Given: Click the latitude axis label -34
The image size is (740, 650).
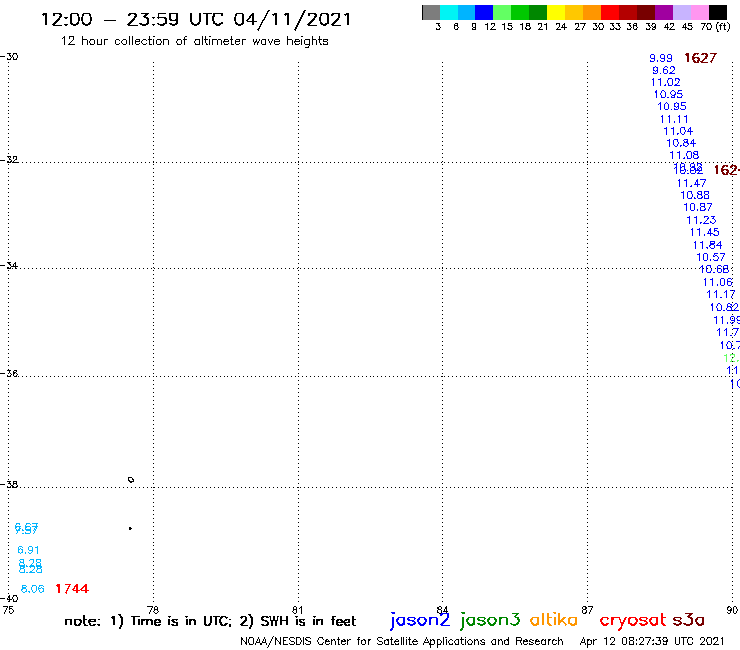Looking at the screenshot, I should click(9, 266).
